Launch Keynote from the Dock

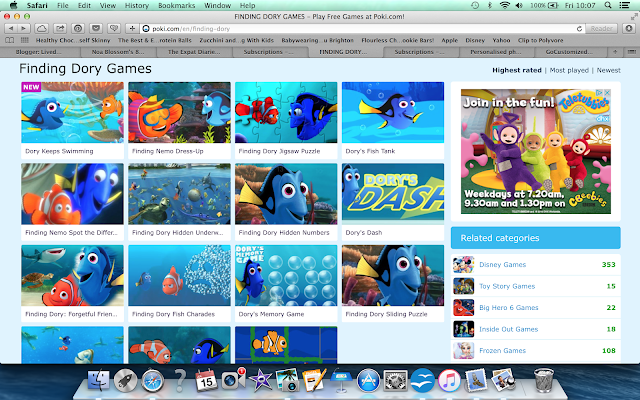click(x=341, y=380)
